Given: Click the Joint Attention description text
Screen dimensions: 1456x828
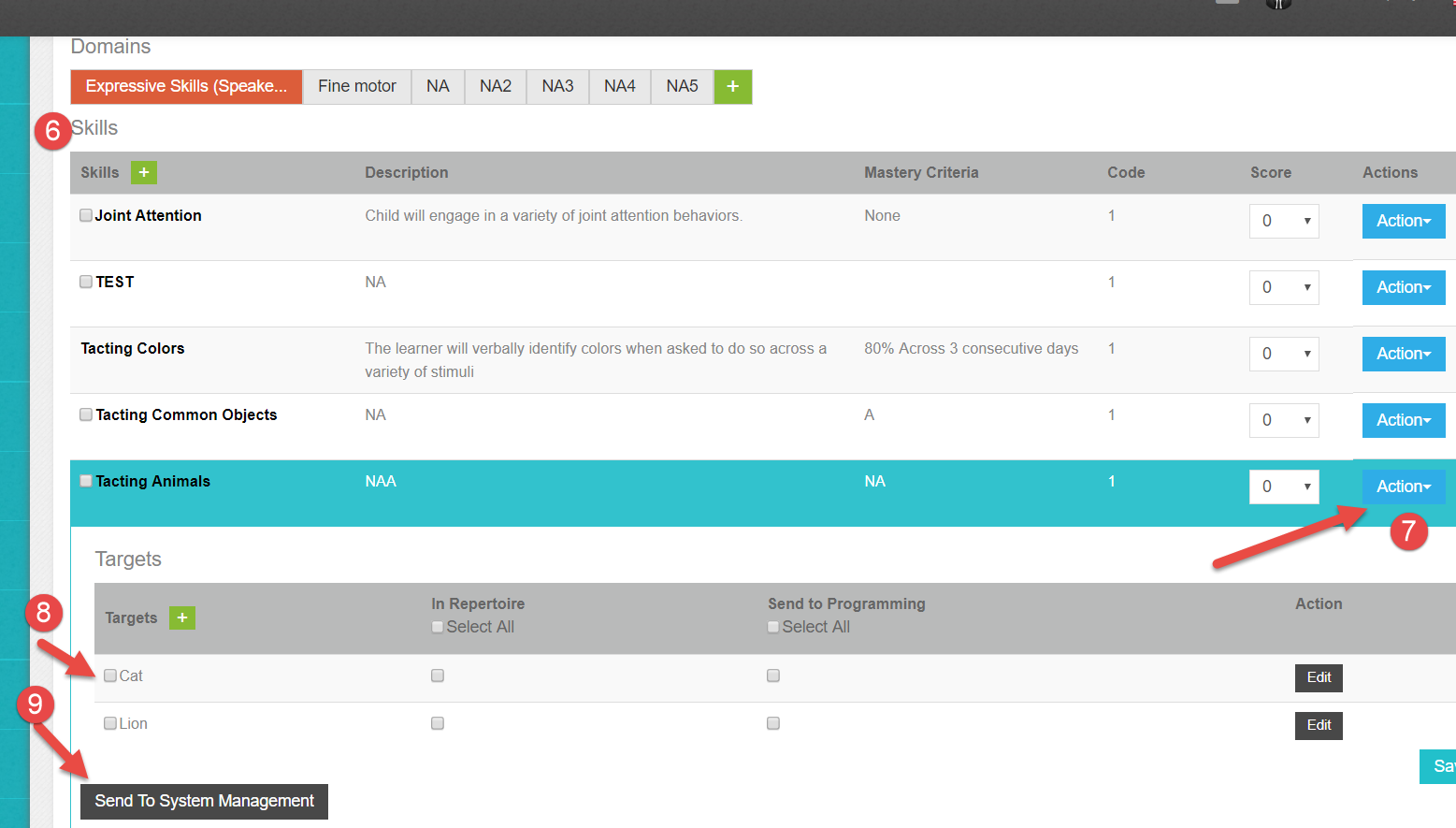Looking at the screenshot, I should [x=554, y=215].
